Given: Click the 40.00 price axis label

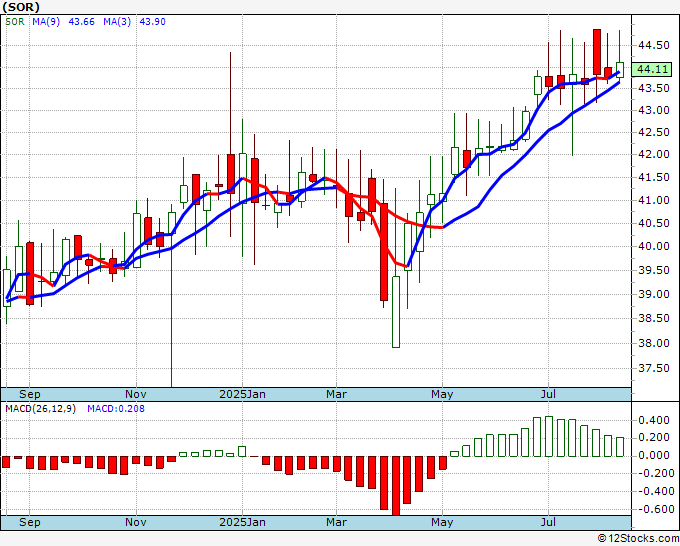Looking at the screenshot, I should click(x=654, y=246).
